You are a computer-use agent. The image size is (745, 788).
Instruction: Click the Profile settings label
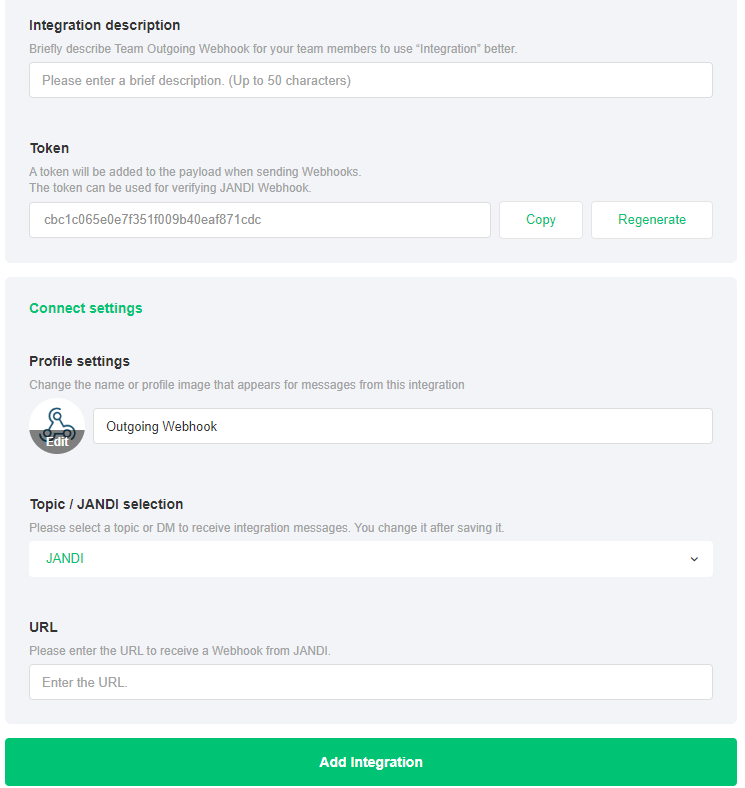(x=79, y=361)
